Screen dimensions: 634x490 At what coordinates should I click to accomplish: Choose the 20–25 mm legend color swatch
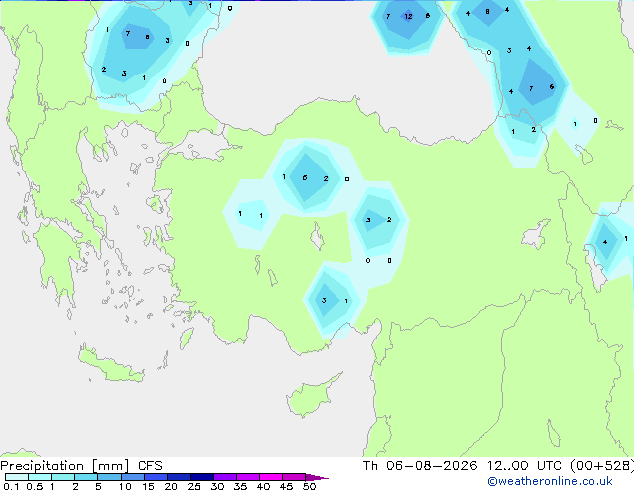pyautogui.click(x=179, y=477)
